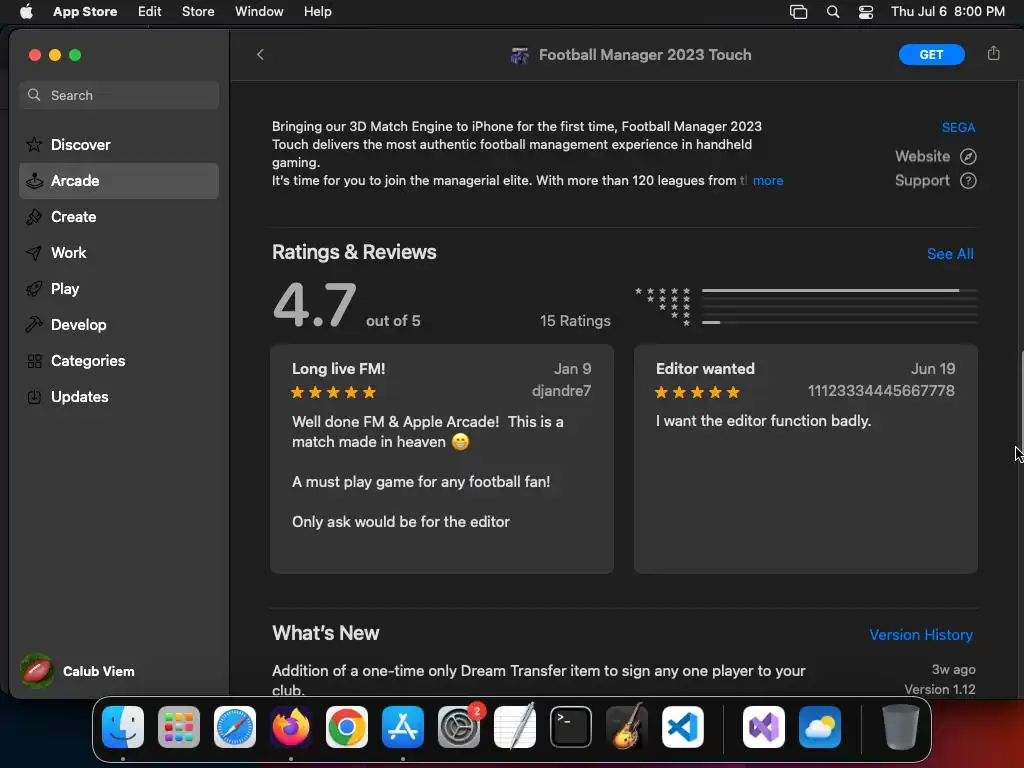Open the Editor wanted review card

coord(806,459)
